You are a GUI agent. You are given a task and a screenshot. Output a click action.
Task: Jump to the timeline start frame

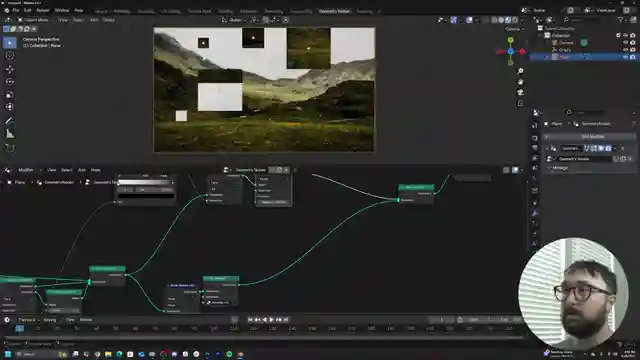(x=250, y=320)
